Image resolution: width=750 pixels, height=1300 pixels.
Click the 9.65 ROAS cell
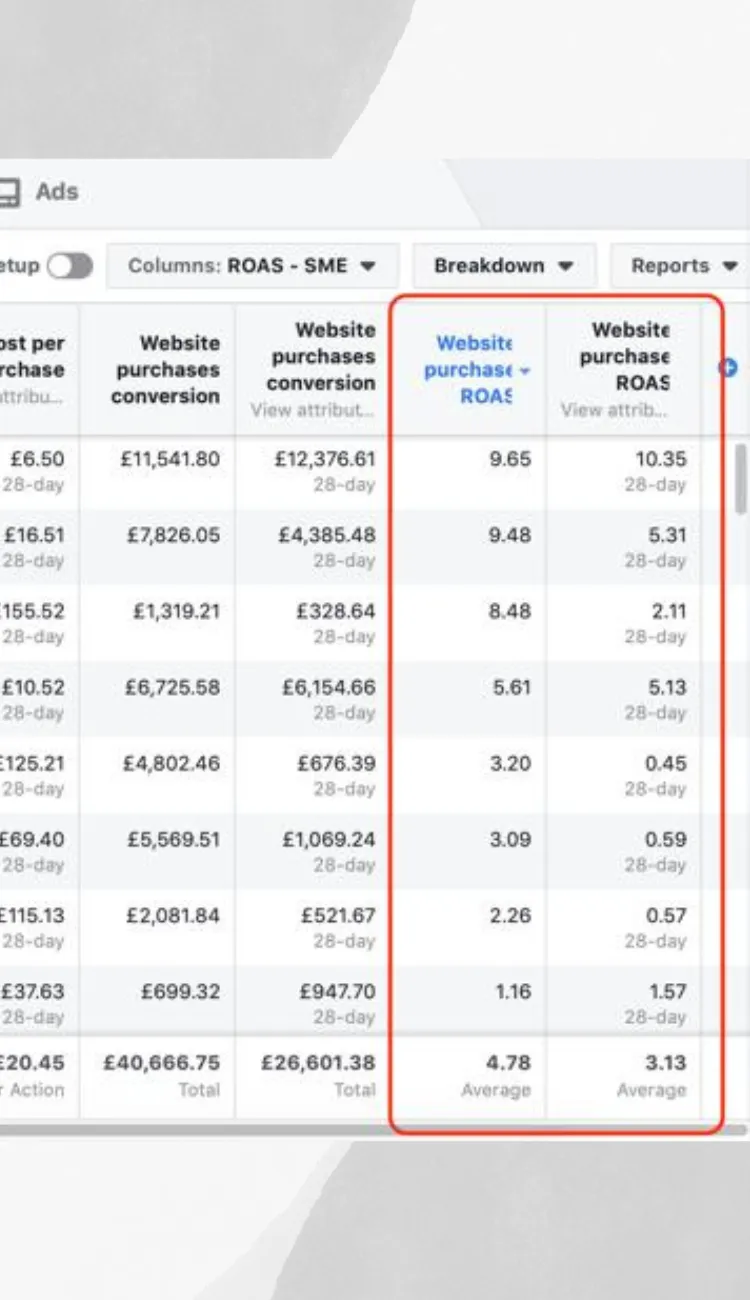pyautogui.click(x=510, y=460)
